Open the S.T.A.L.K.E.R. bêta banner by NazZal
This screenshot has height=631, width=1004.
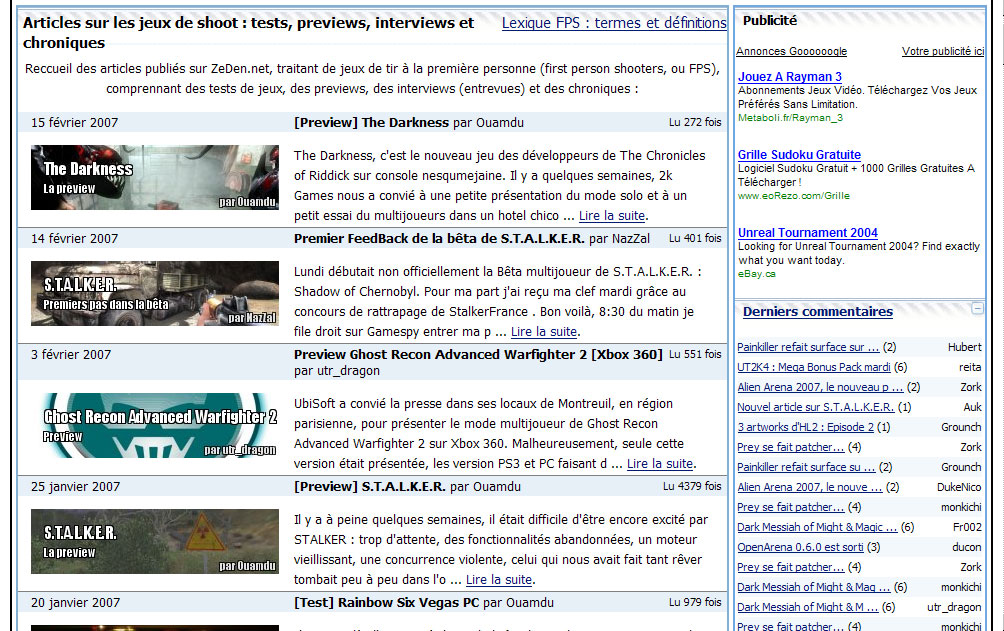[x=155, y=293]
